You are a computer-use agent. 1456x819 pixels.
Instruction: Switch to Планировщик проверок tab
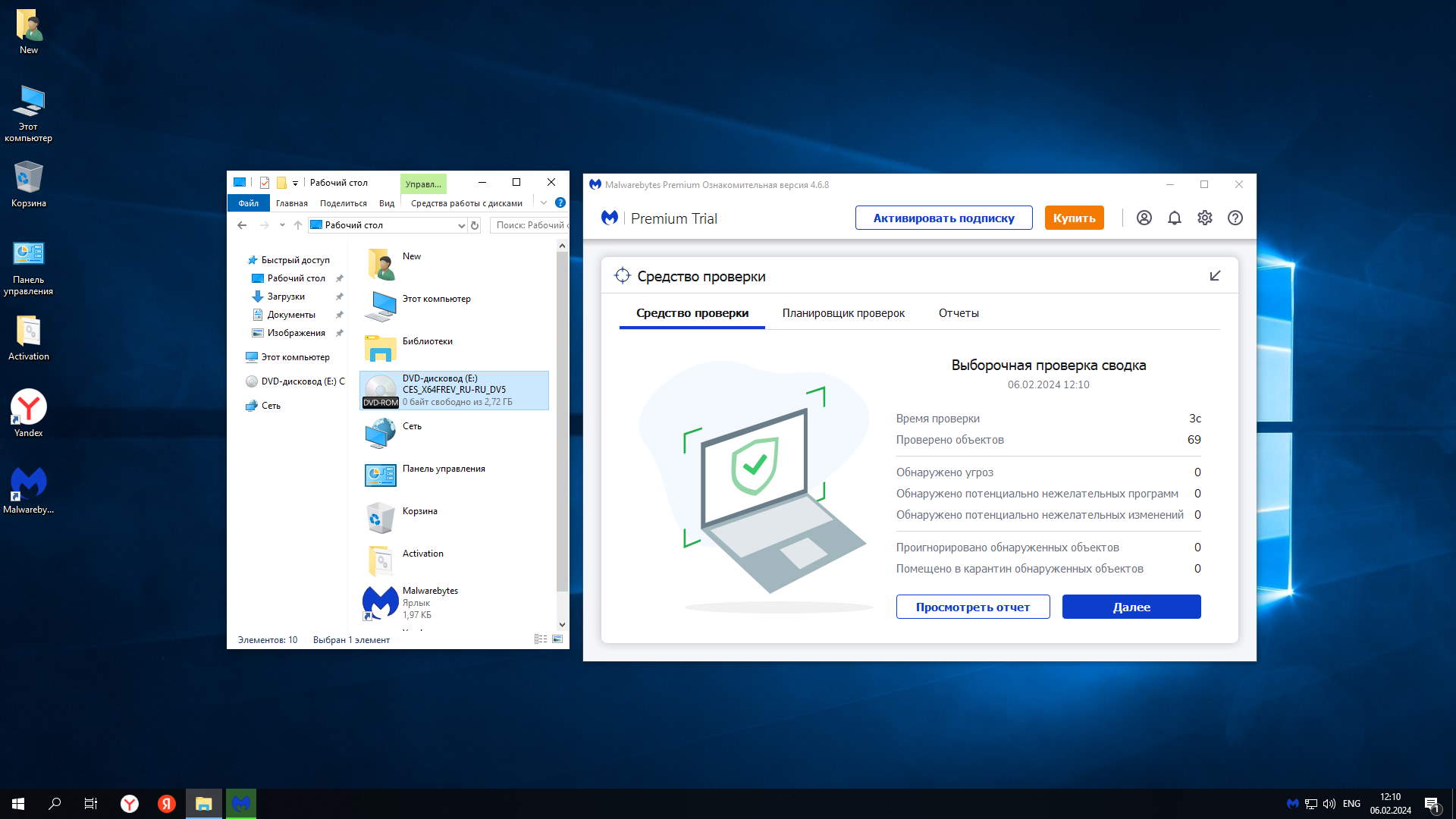click(843, 313)
